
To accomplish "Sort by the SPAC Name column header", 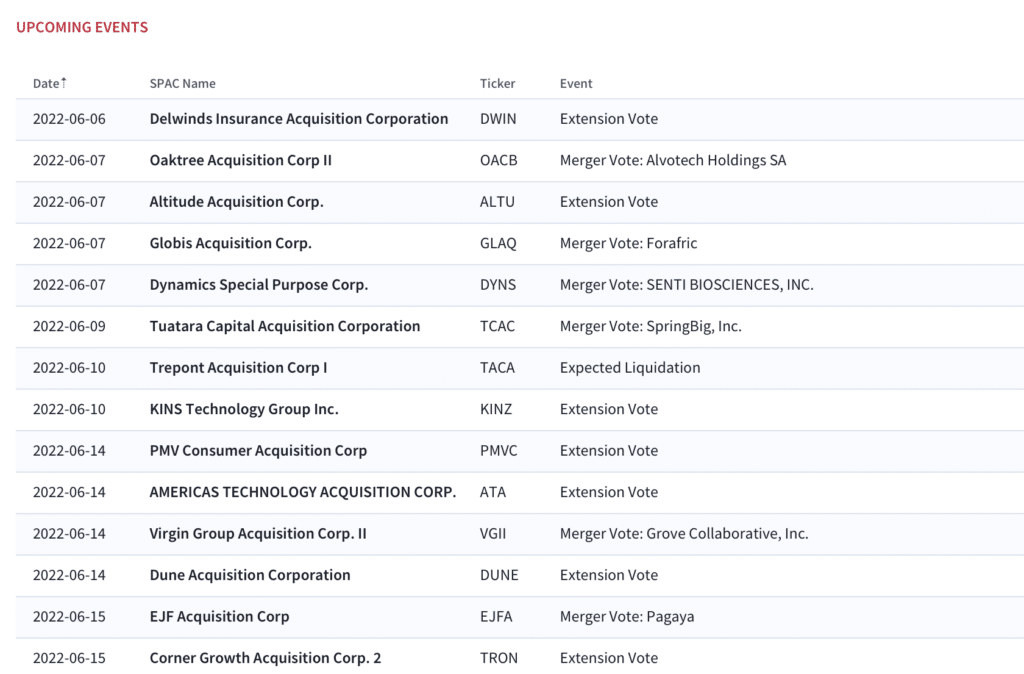I will pyautogui.click(x=182, y=84).
